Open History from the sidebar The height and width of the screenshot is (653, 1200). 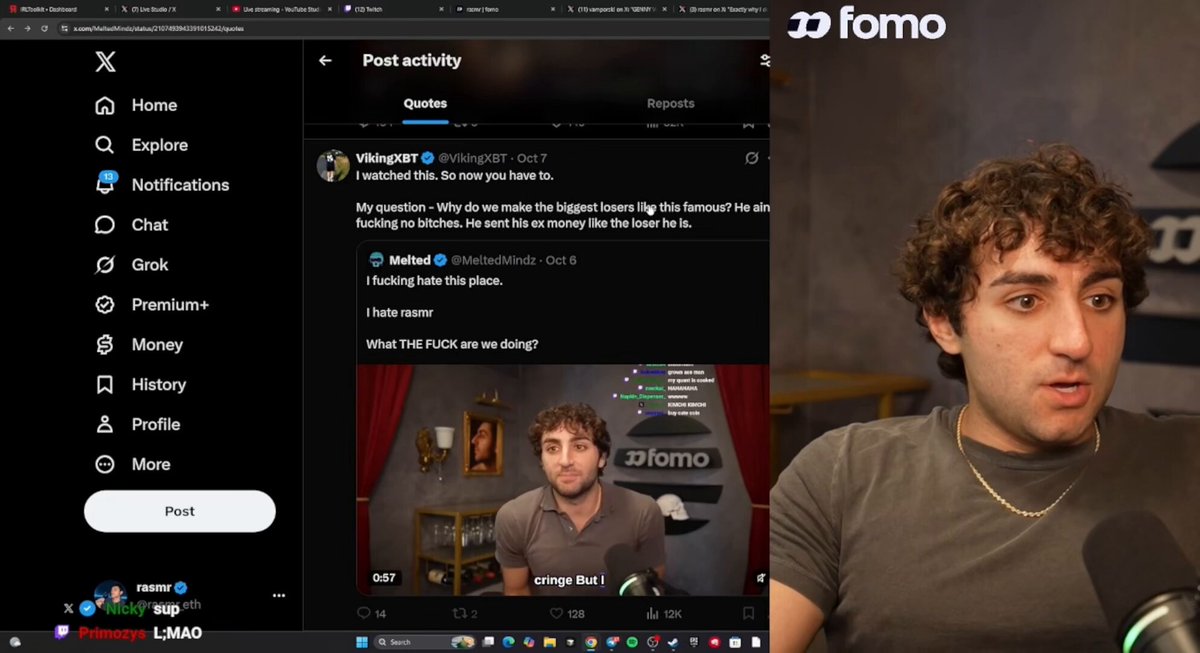tap(140, 385)
